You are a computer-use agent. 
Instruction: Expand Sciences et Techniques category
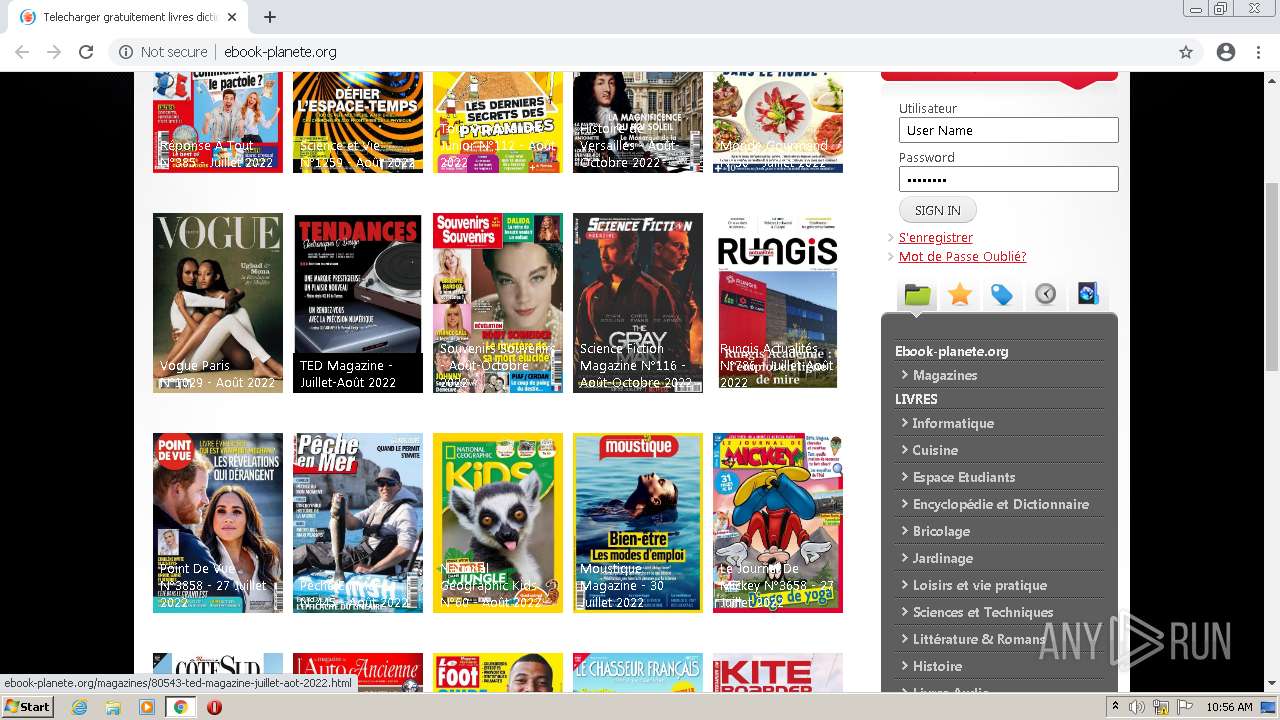coord(983,612)
